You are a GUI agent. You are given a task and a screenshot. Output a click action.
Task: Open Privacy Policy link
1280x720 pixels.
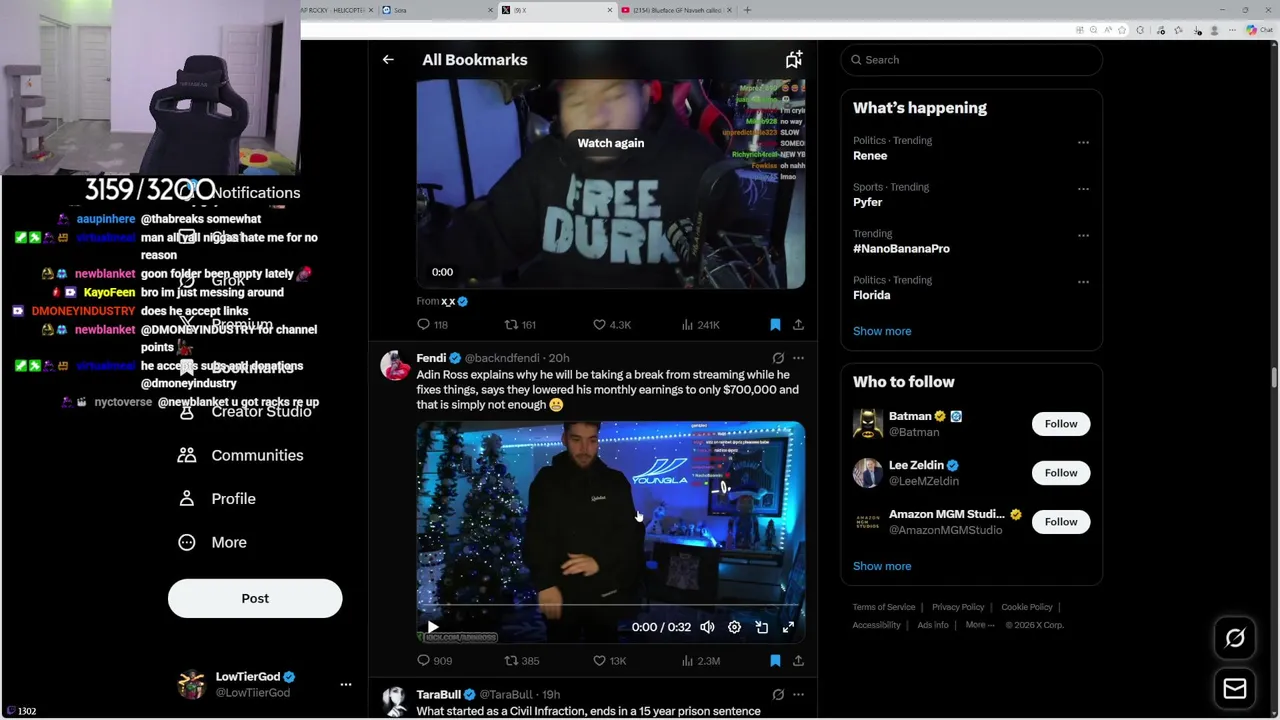pyautogui.click(x=958, y=607)
